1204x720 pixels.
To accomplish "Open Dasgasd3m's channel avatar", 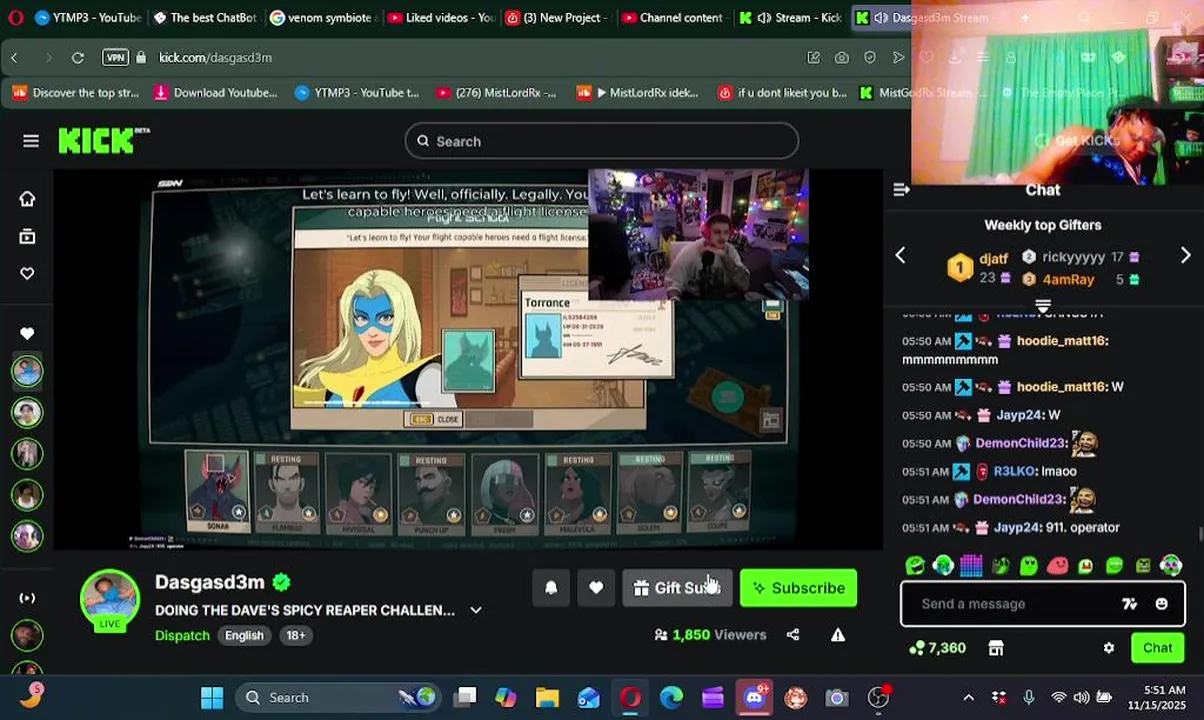I will click(x=110, y=599).
